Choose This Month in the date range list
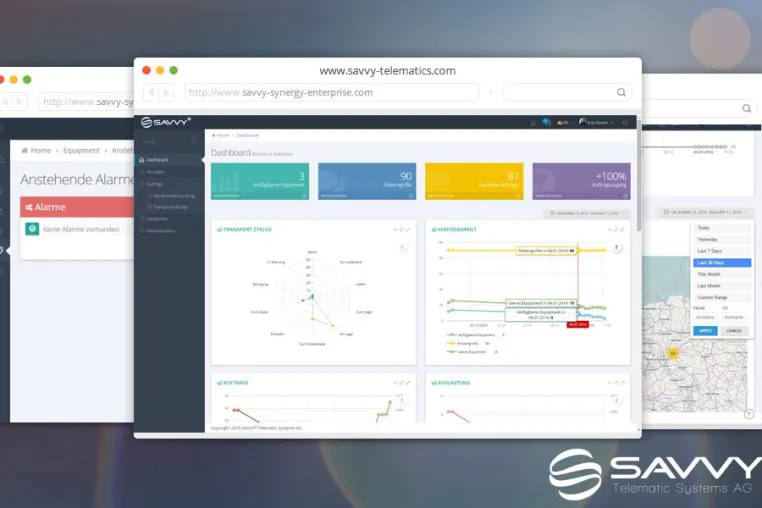This screenshot has width=762, height=508. click(722, 275)
